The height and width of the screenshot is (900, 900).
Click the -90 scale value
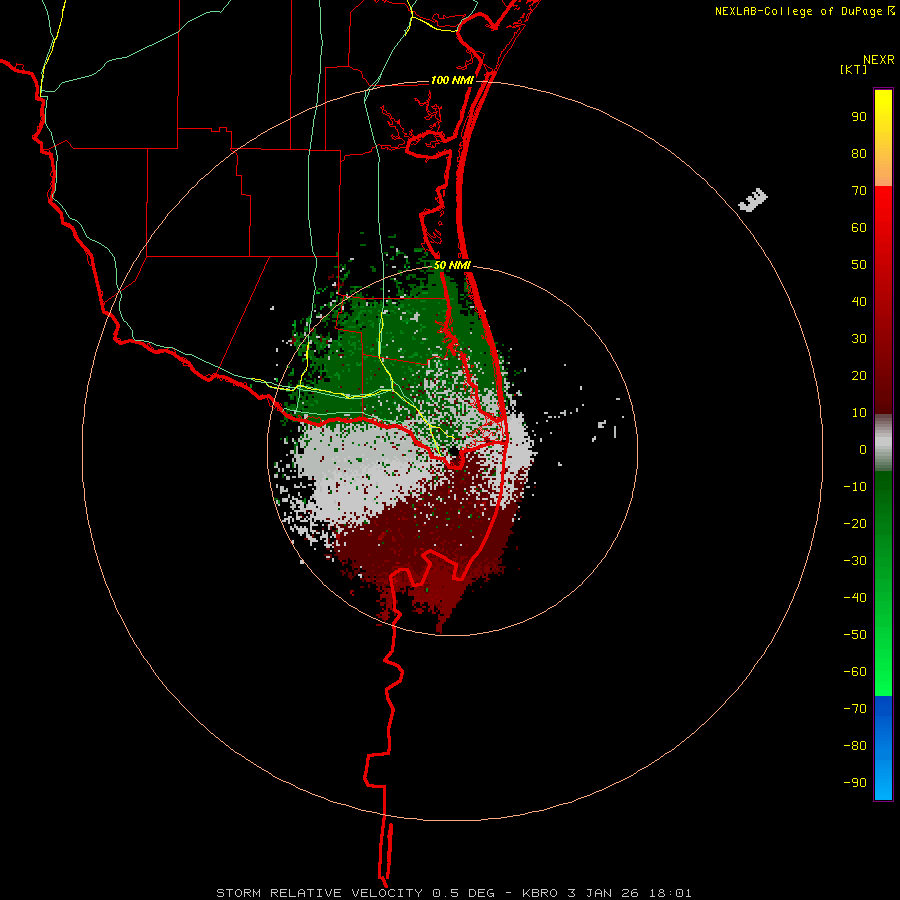[x=855, y=783]
